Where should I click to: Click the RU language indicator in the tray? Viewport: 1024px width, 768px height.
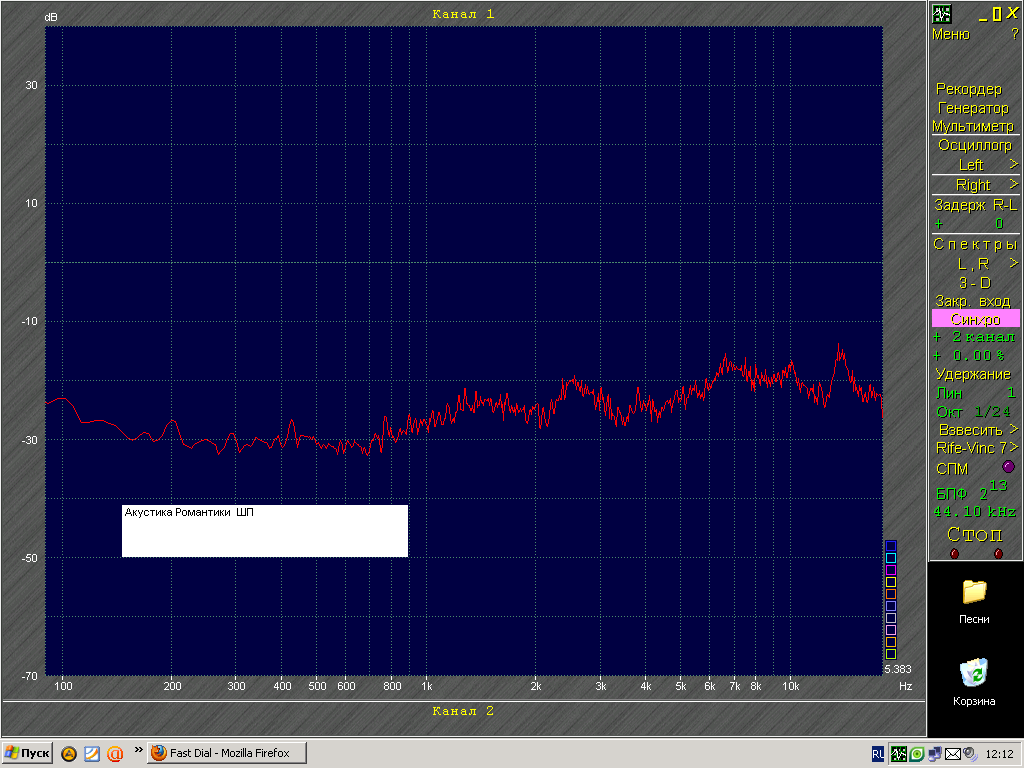click(878, 754)
